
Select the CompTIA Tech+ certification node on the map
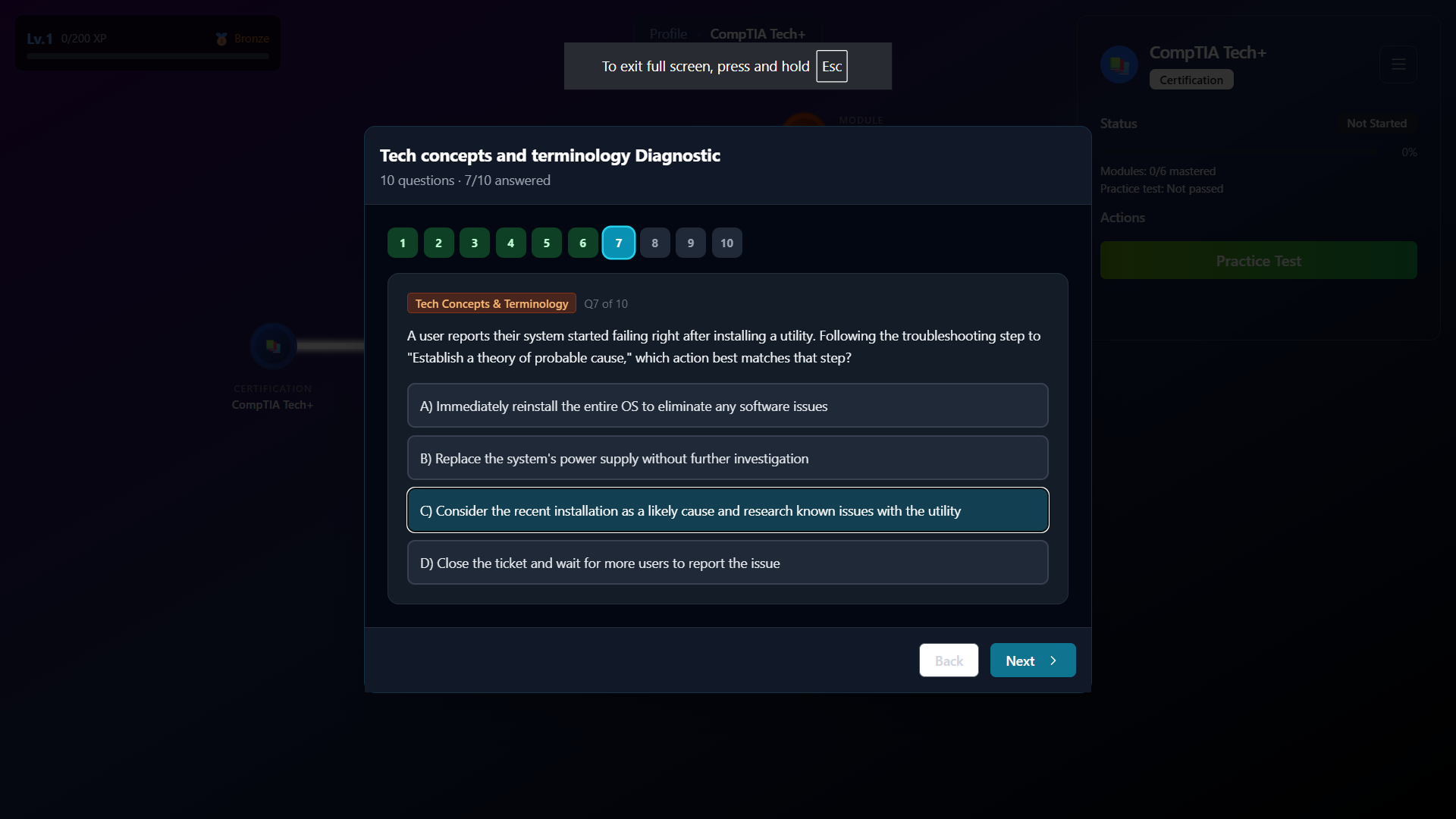[x=273, y=346]
